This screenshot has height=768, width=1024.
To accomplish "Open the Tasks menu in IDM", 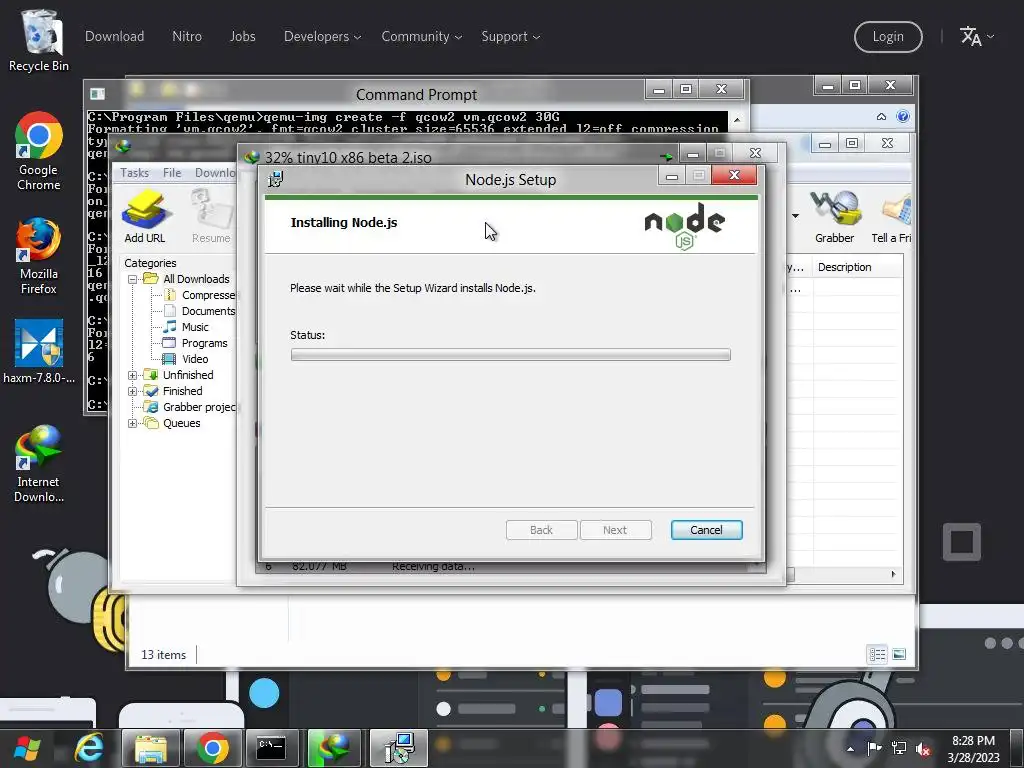I will 135,173.
